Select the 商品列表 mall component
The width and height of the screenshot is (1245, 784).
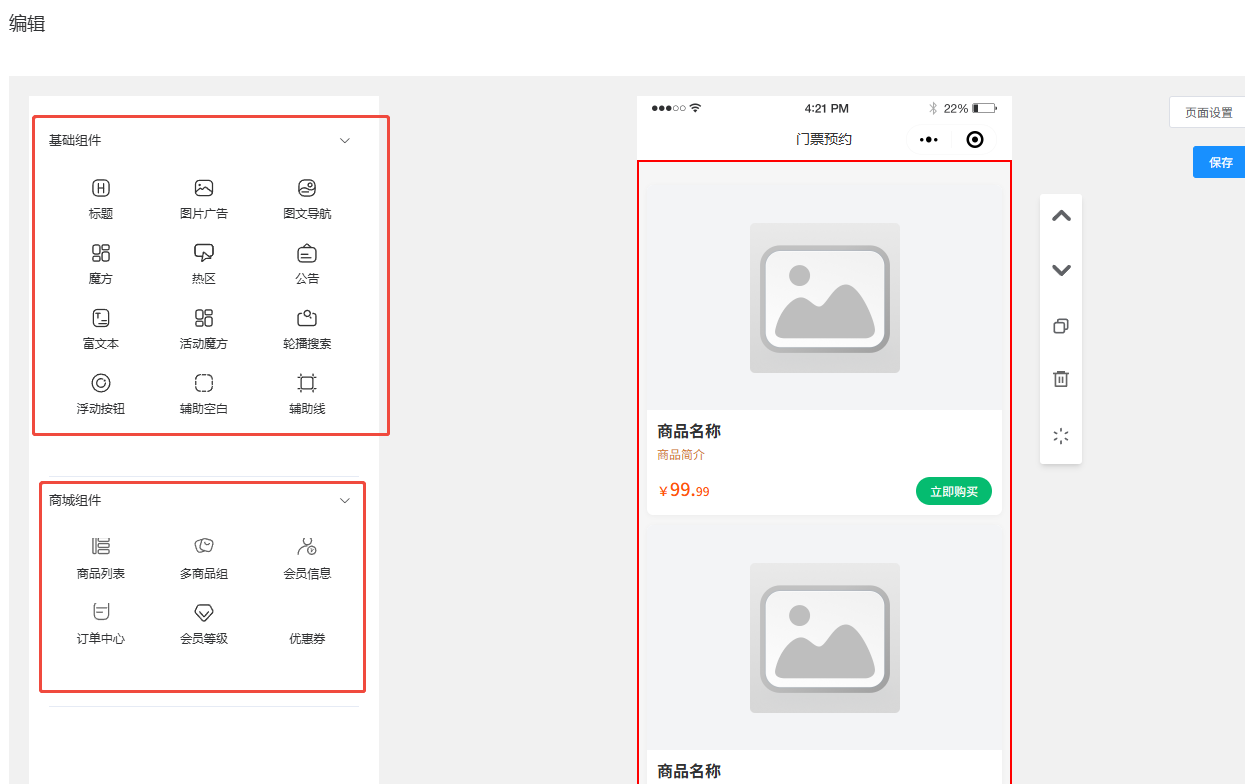[x=100, y=556]
